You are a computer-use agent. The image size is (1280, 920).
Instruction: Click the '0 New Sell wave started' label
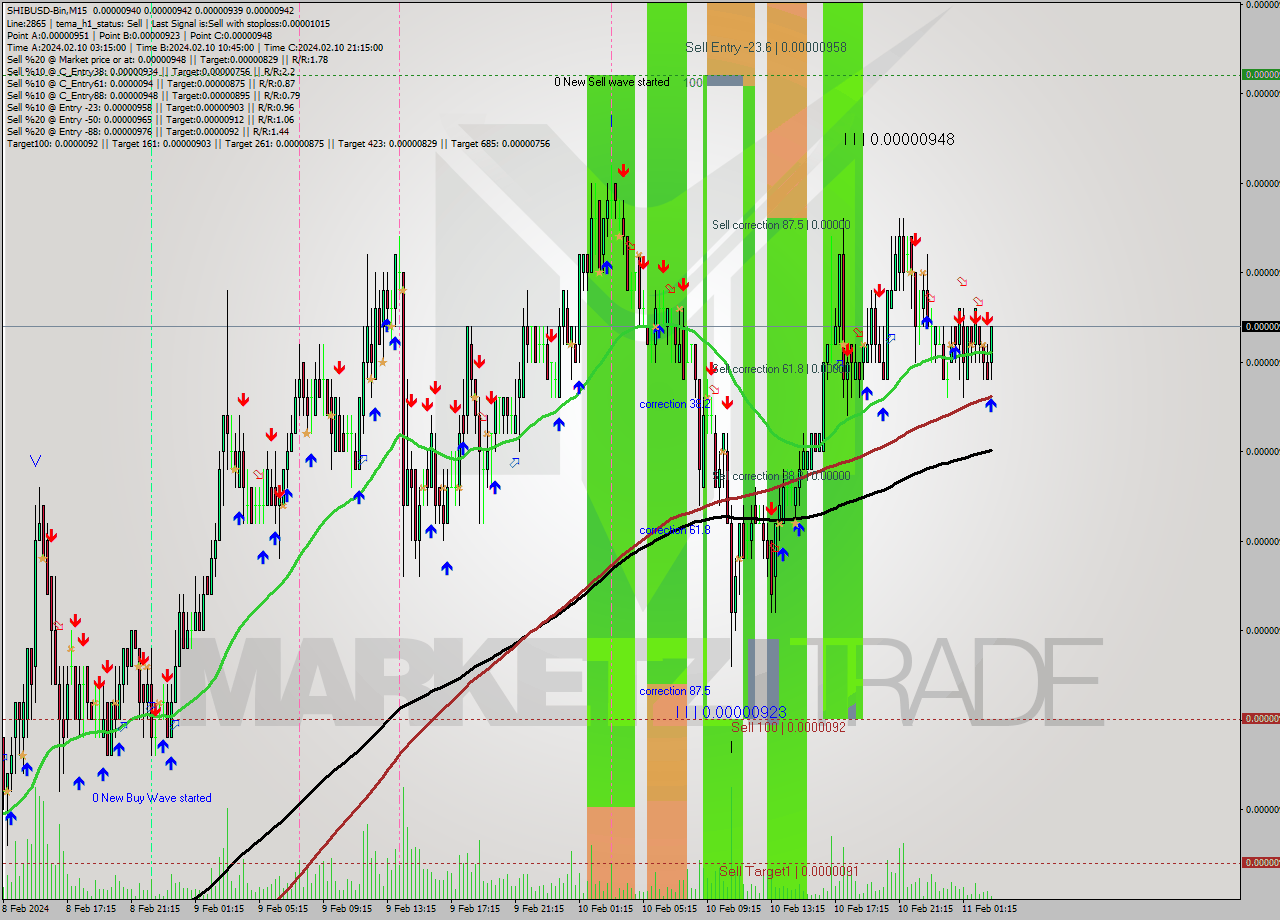point(612,82)
